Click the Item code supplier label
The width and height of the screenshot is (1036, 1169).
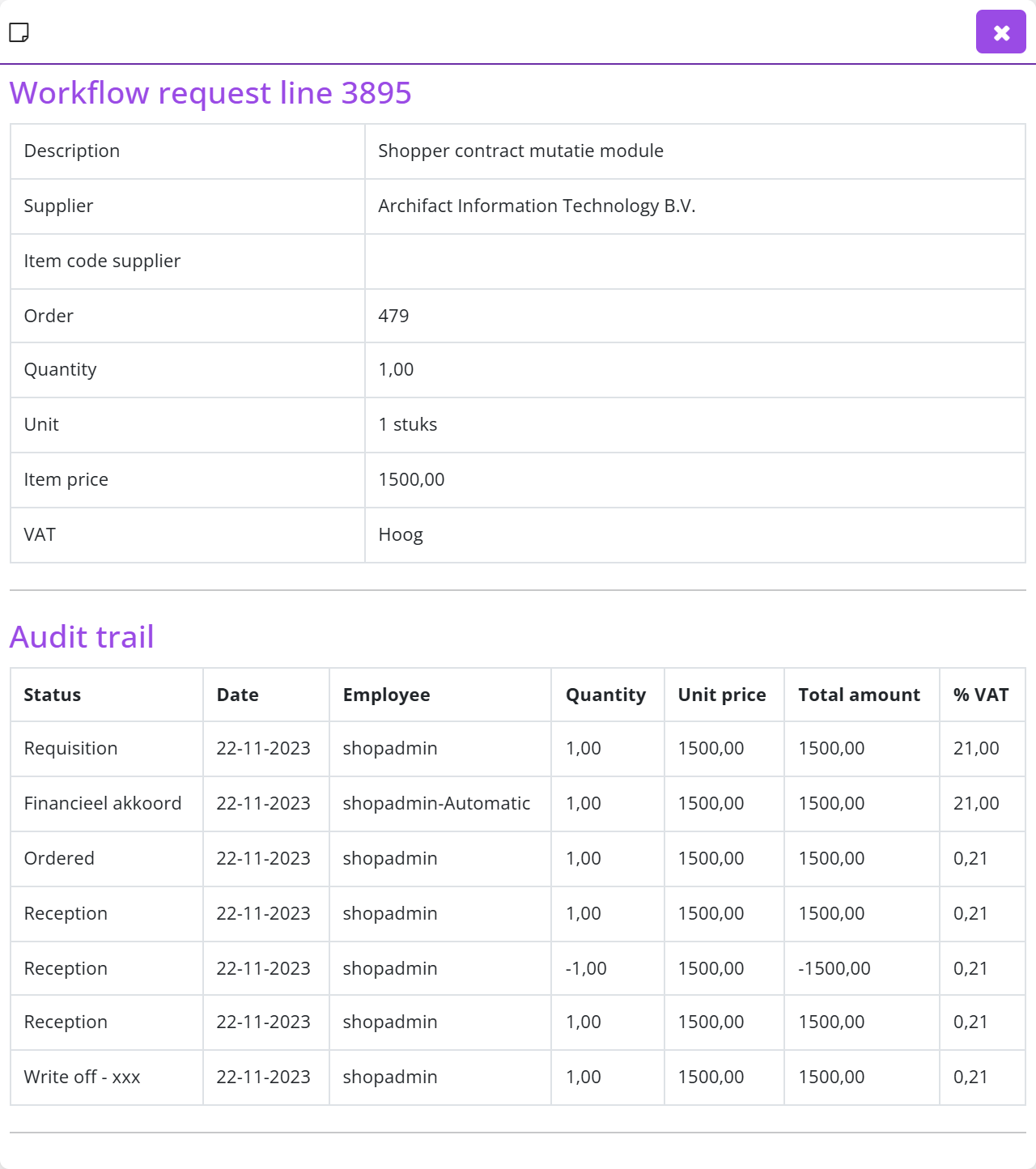click(102, 261)
